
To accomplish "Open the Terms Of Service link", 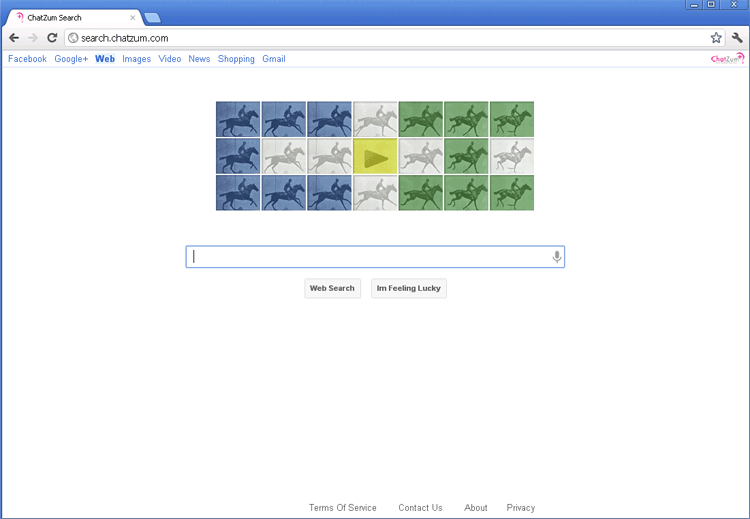I will click(x=342, y=508).
